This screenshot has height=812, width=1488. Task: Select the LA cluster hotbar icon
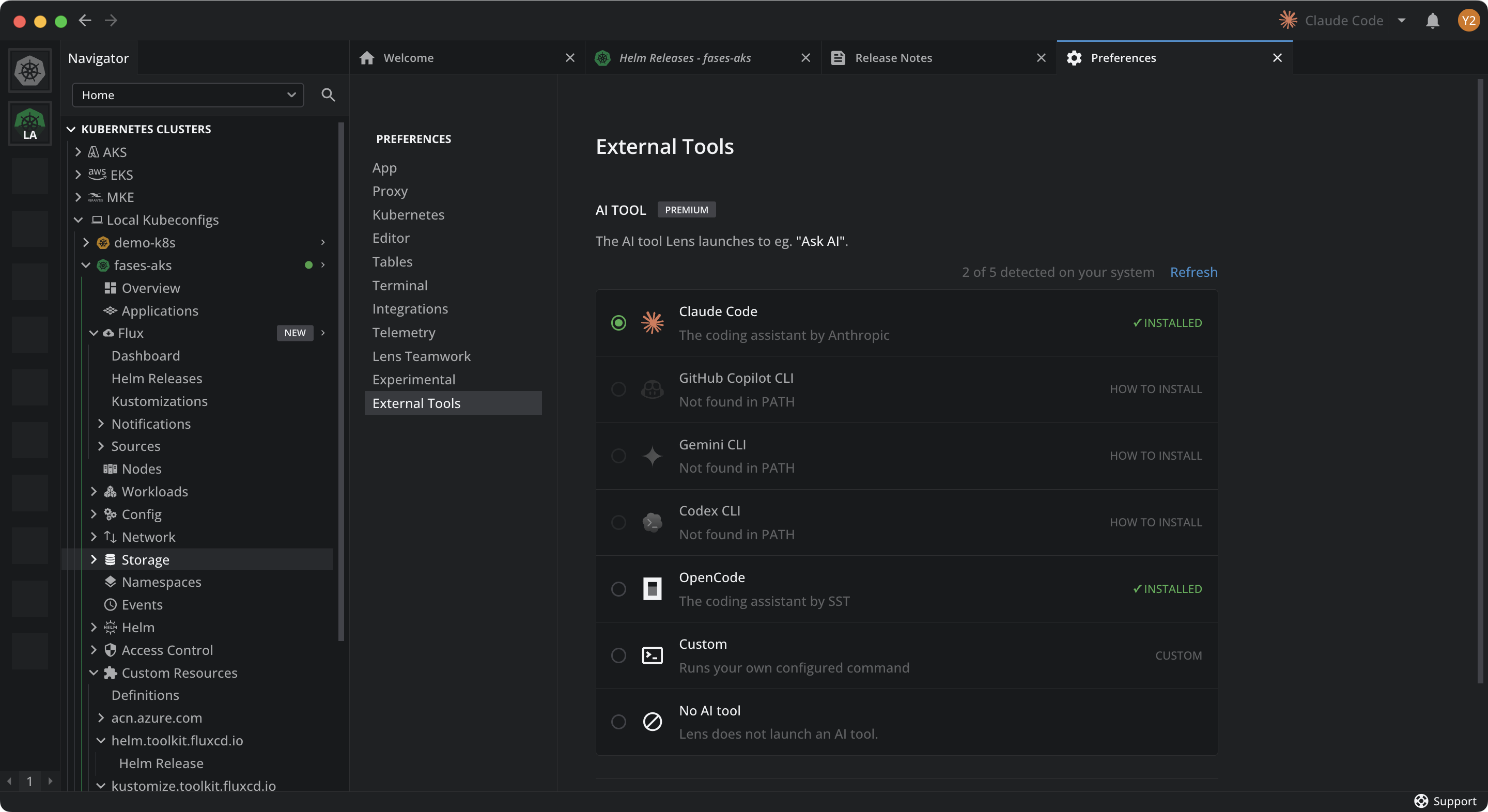coord(29,123)
